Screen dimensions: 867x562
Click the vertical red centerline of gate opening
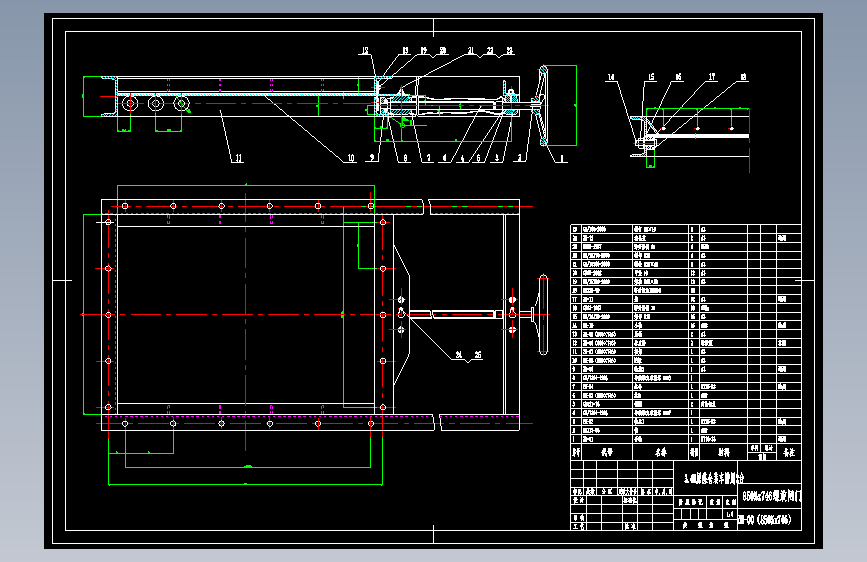[246, 323]
